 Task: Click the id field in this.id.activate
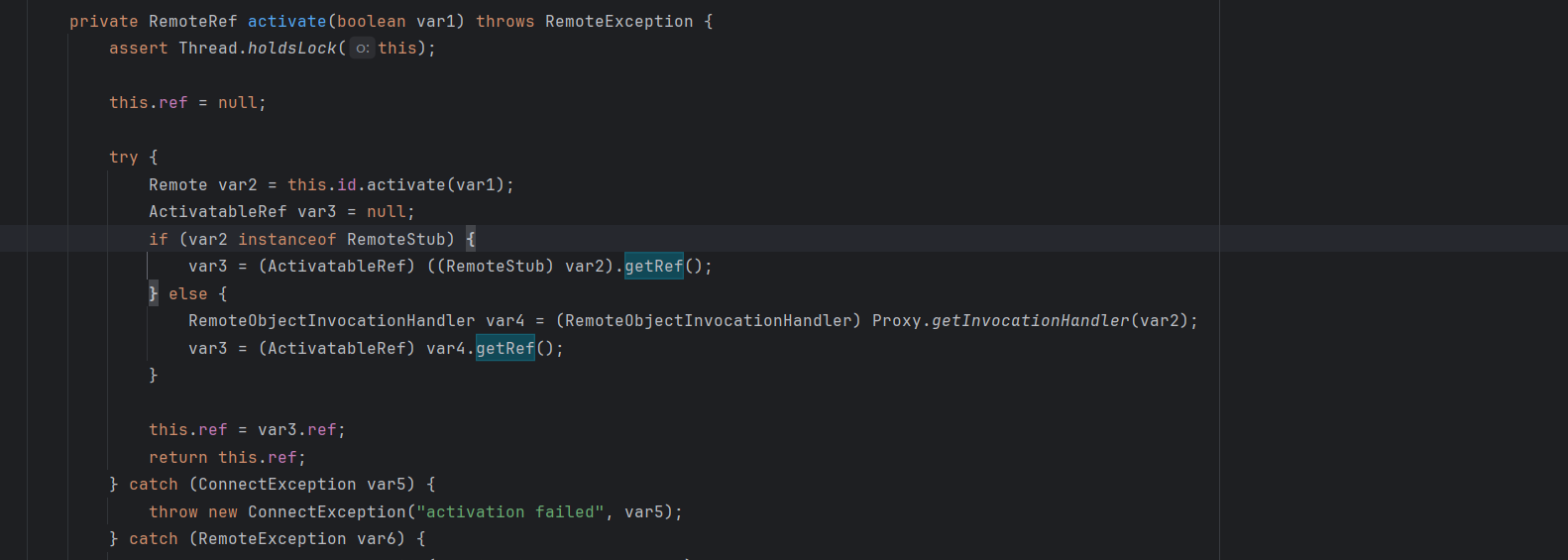[x=346, y=185]
